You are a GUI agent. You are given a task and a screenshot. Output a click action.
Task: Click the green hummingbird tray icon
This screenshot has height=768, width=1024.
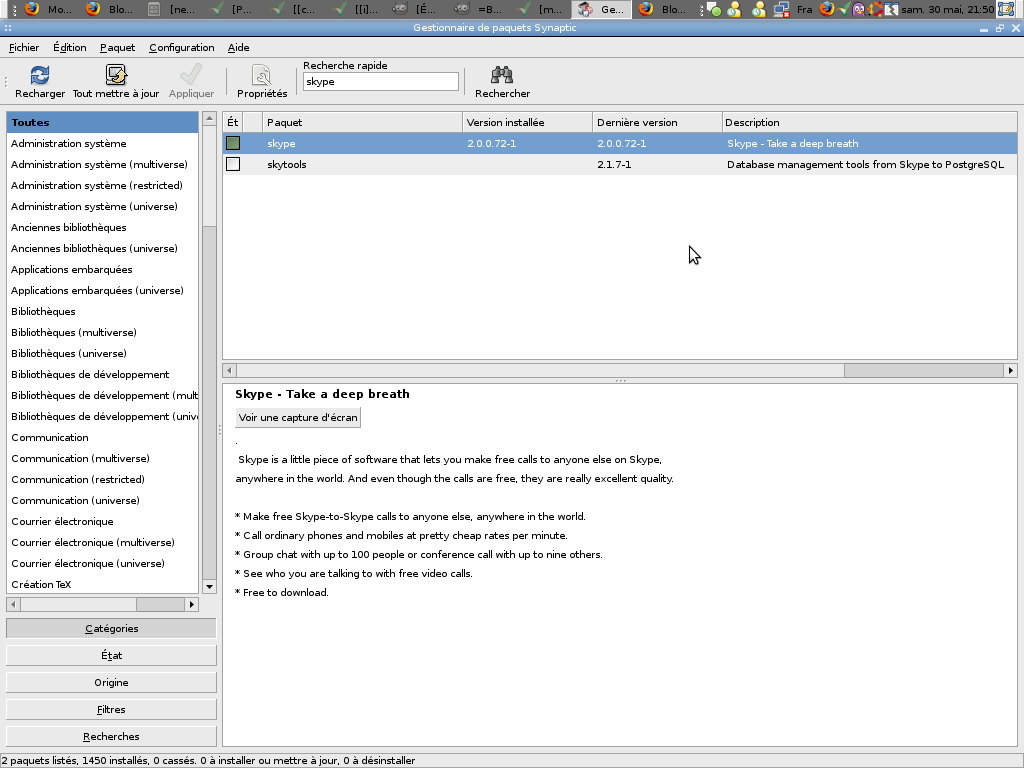843,9
